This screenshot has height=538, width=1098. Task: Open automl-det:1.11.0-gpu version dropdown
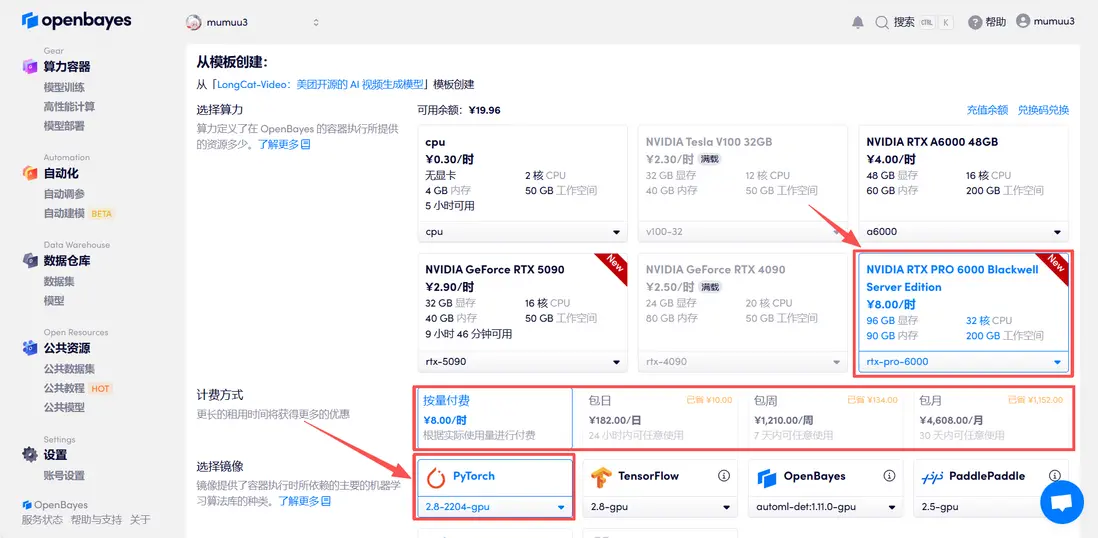(x=826, y=507)
